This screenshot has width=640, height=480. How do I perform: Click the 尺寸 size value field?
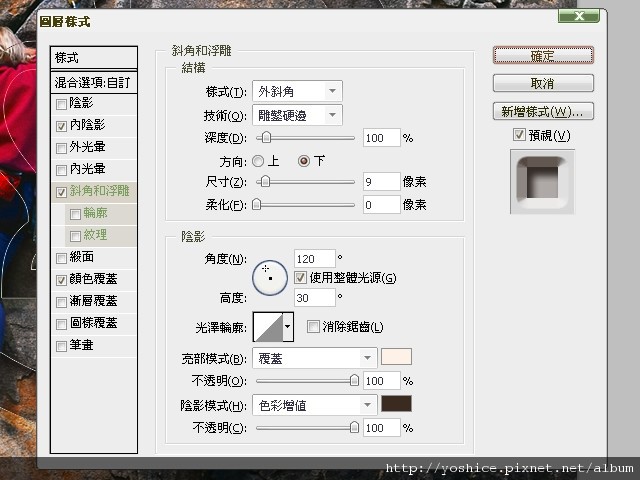(x=382, y=181)
